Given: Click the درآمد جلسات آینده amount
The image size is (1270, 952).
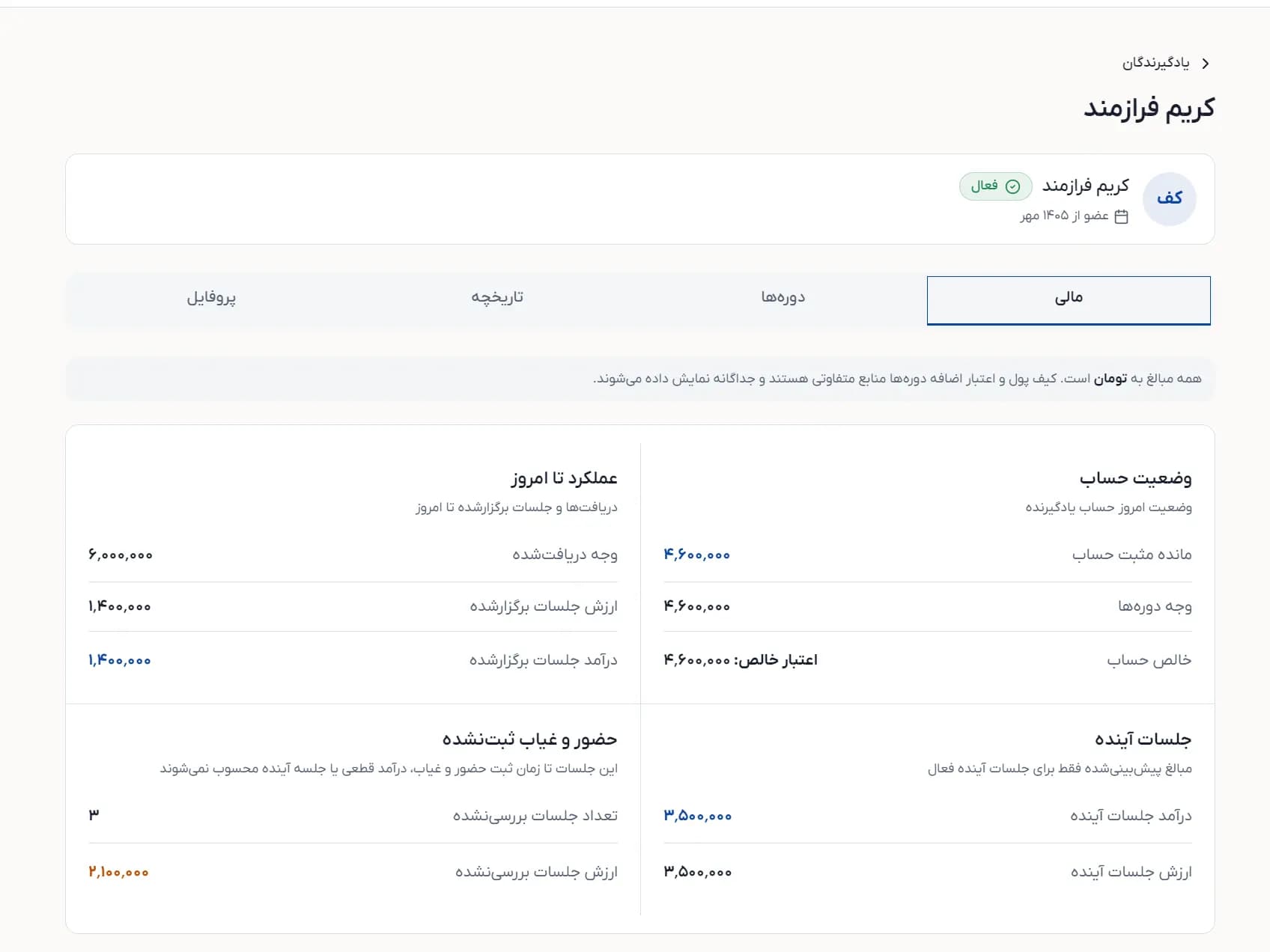Looking at the screenshot, I should [x=697, y=816].
